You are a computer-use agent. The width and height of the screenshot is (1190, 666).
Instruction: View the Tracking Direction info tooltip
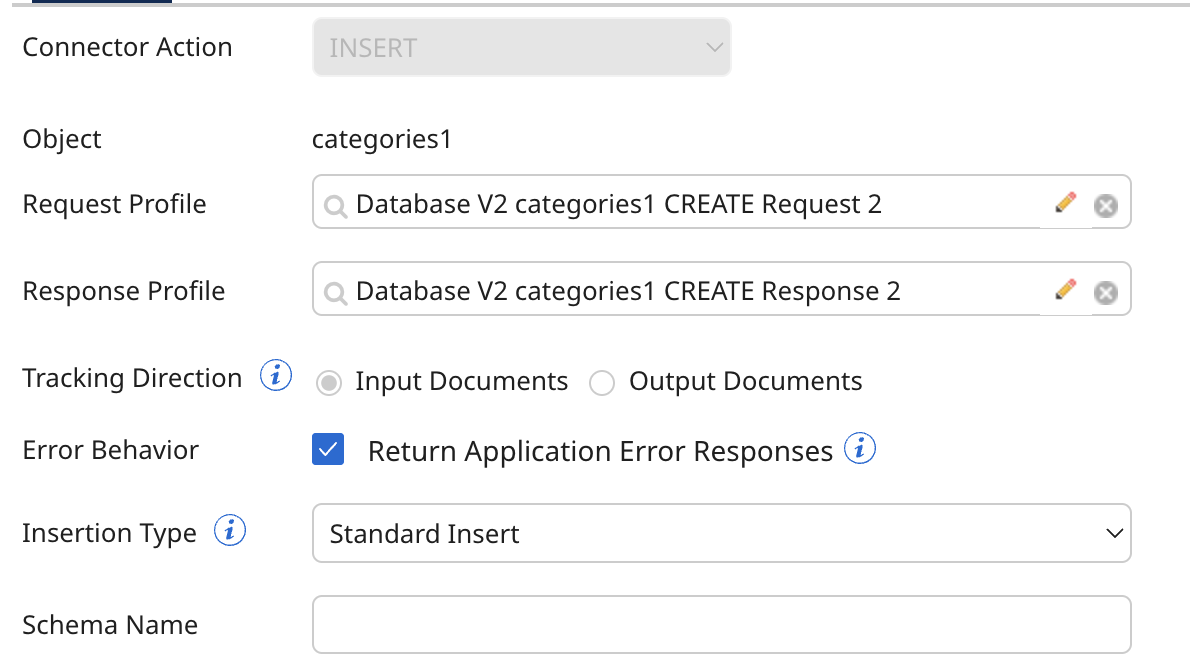pos(274,375)
